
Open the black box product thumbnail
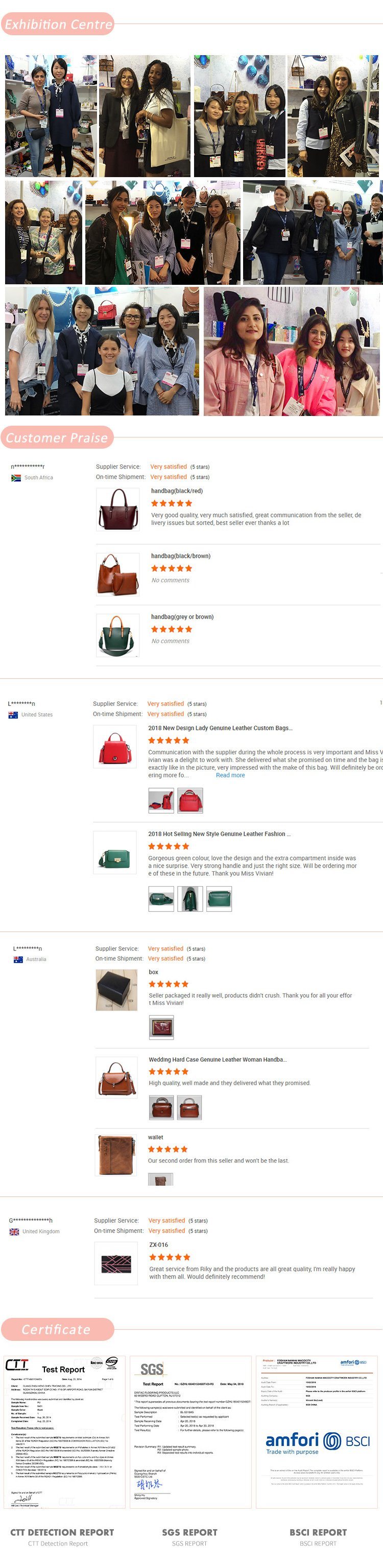[x=117, y=990]
